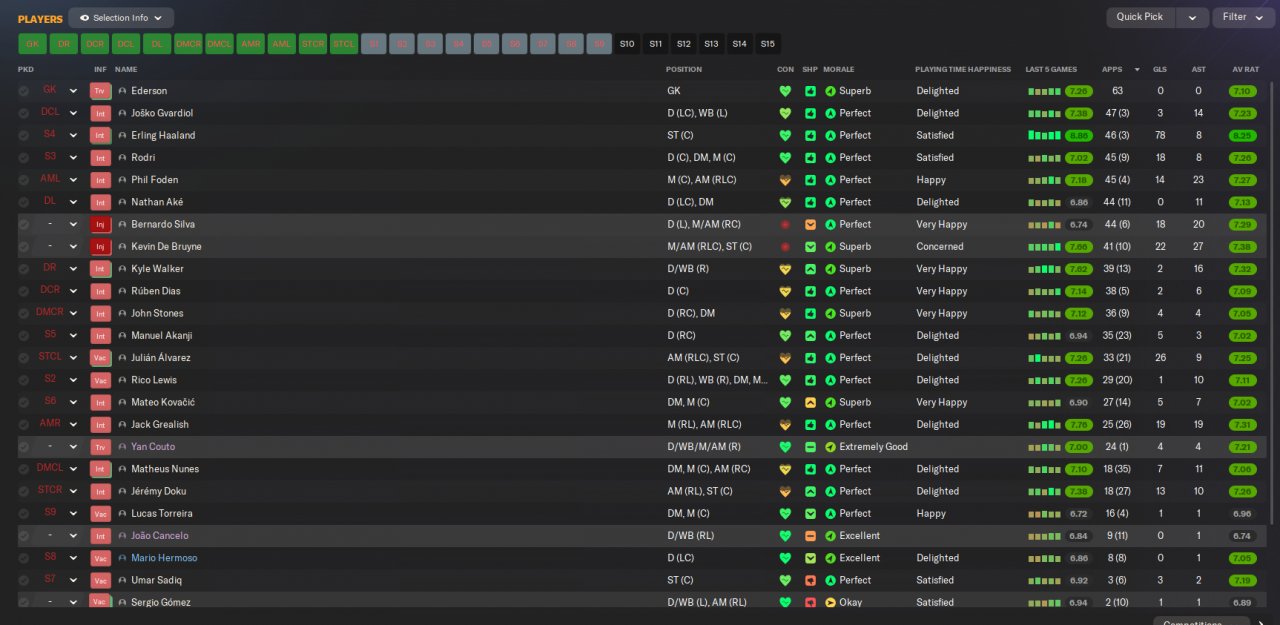1280x625 pixels.
Task: Toggle the picked checkmark for Erling Haaland
Action: [x=24, y=136]
